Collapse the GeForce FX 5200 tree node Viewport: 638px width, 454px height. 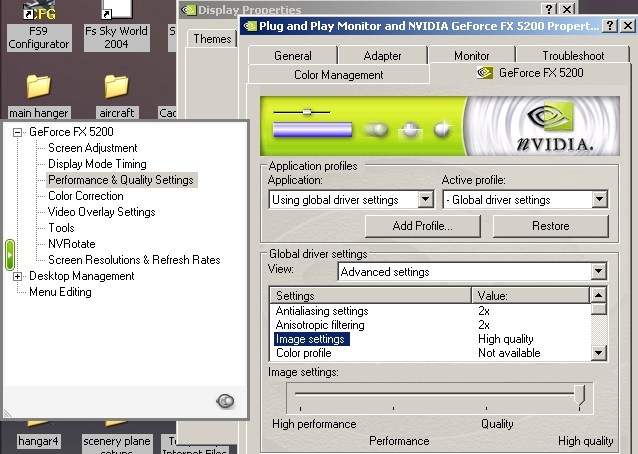(17, 132)
